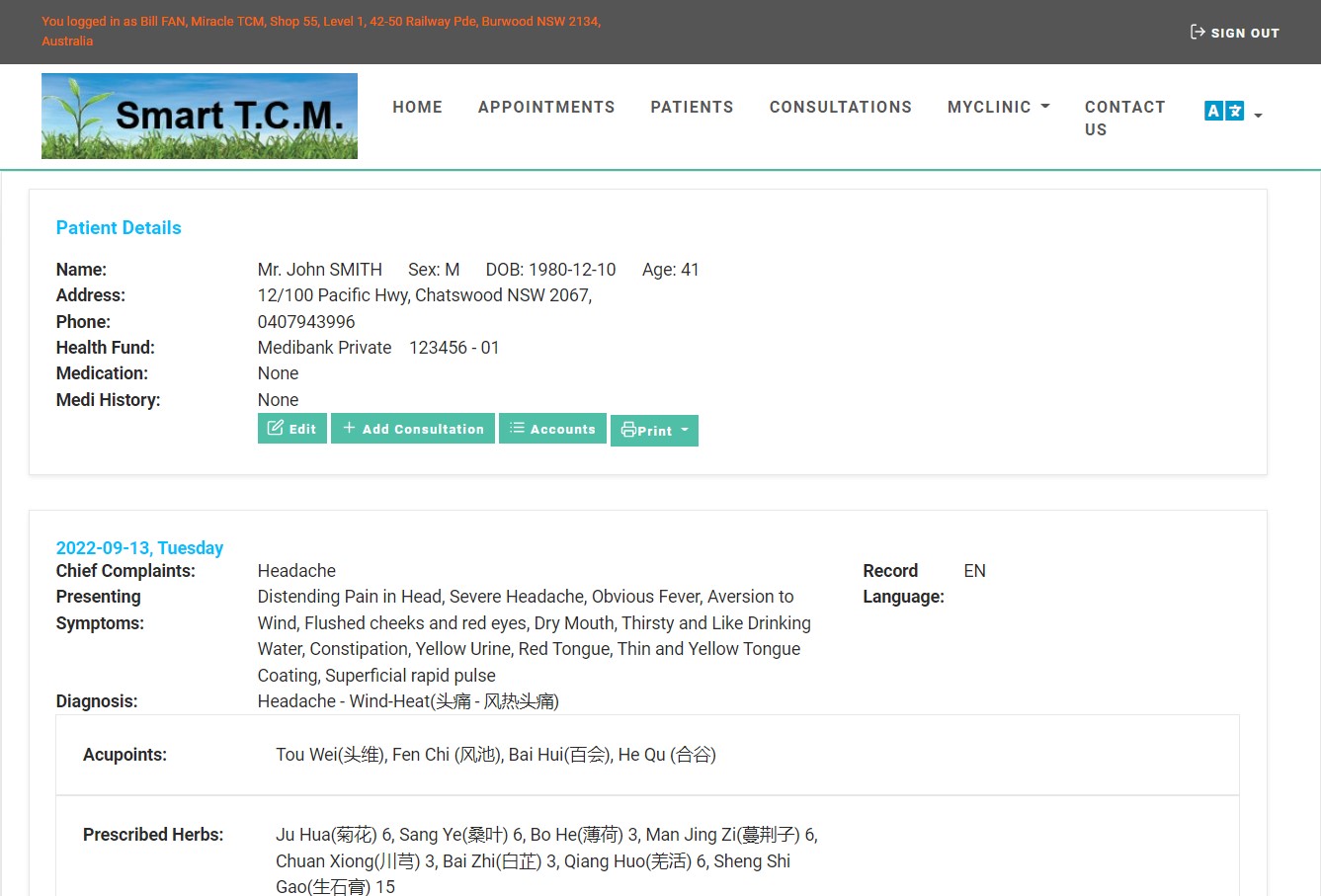The image size is (1321, 896).
Task: Click the Headache - Wind-Heat diagnosis text
Action: point(408,701)
